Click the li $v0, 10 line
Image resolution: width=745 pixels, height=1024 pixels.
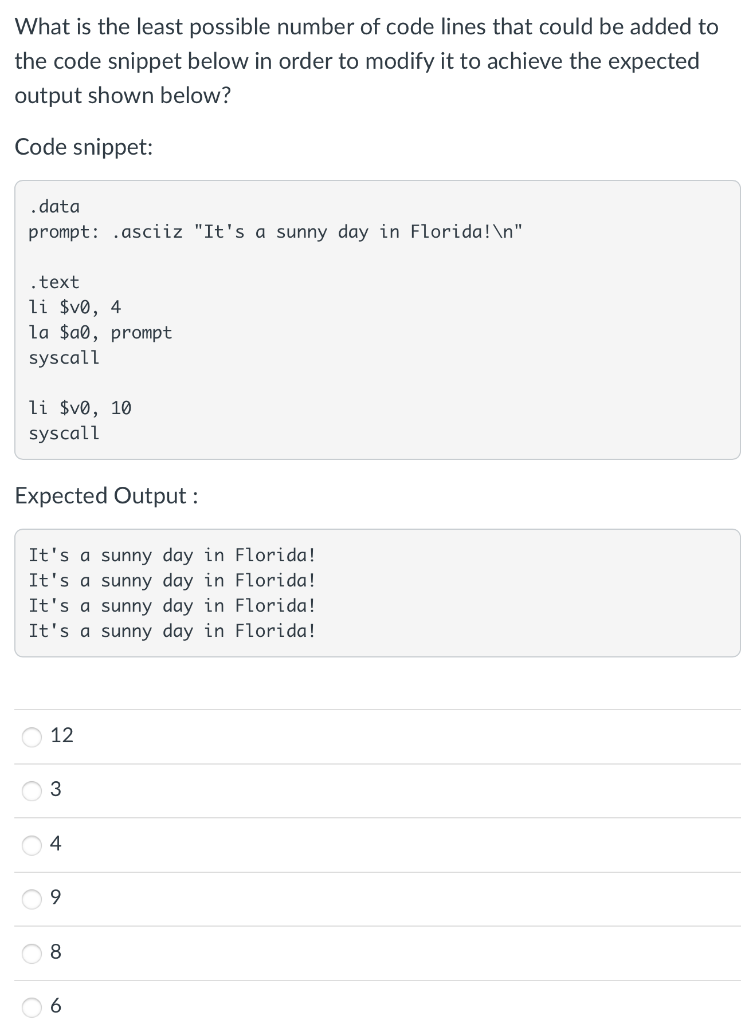[x=80, y=407]
